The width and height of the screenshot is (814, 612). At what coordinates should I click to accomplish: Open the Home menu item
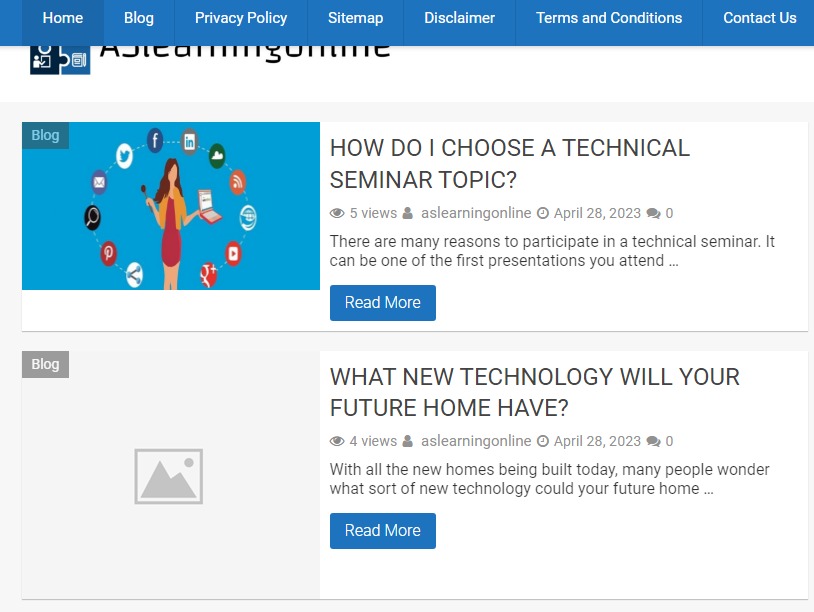pos(63,18)
